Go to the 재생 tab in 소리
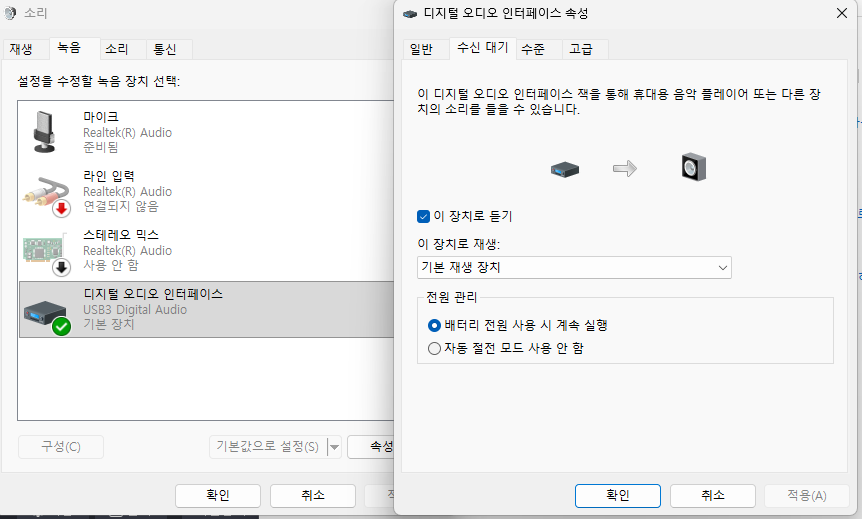This screenshot has height=519, width=862. (x=21, y=49)
